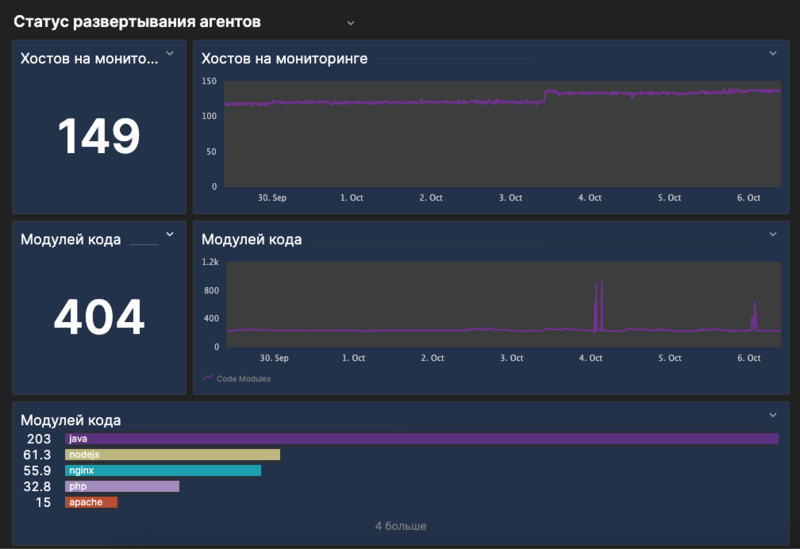Screen dimensions: 800x549
Task: Click the tall 4. Oct spike in modules chart
Action: pos(601,300)
